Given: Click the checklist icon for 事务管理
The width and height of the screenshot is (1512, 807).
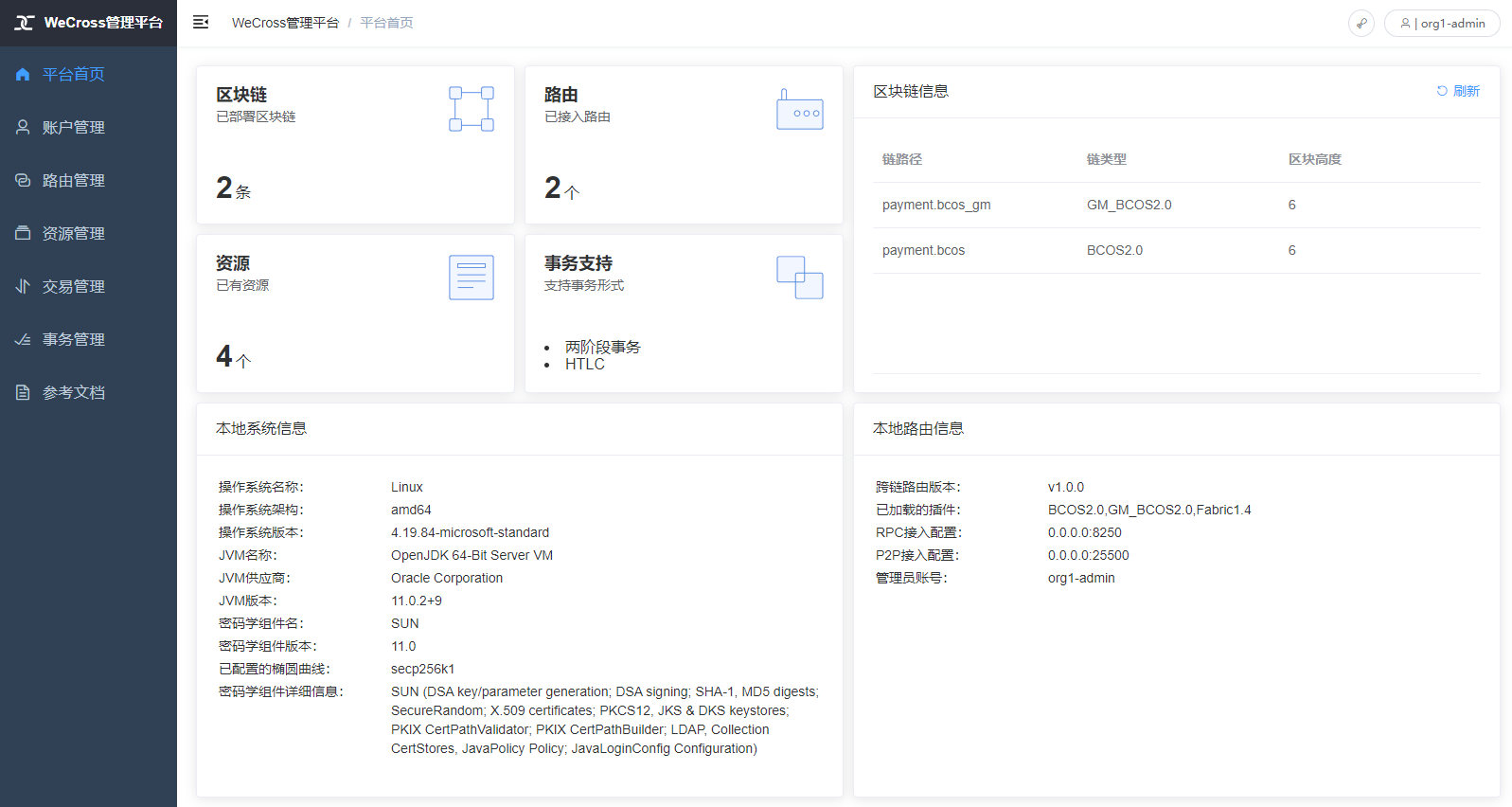Looking at the screenshot, I should pos(23,339).
